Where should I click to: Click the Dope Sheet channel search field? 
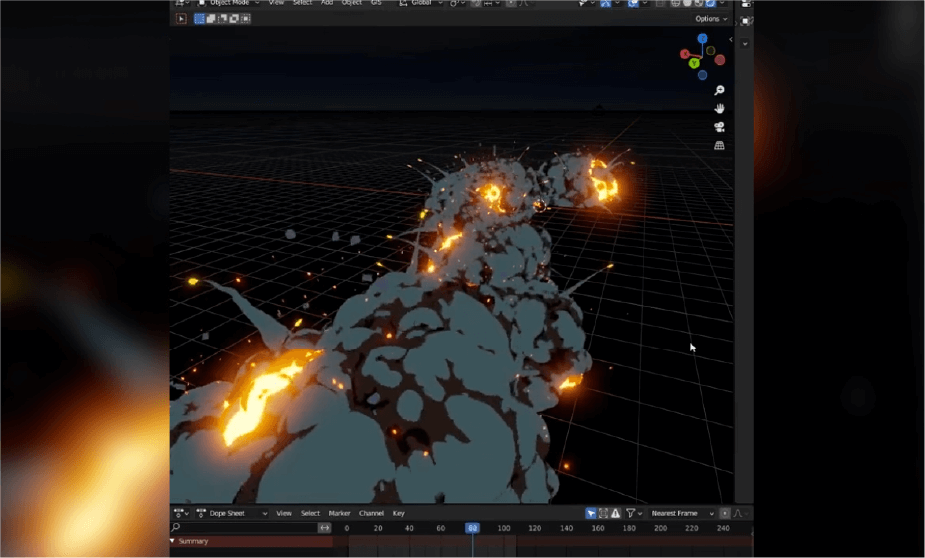click(x=245, y=528)
